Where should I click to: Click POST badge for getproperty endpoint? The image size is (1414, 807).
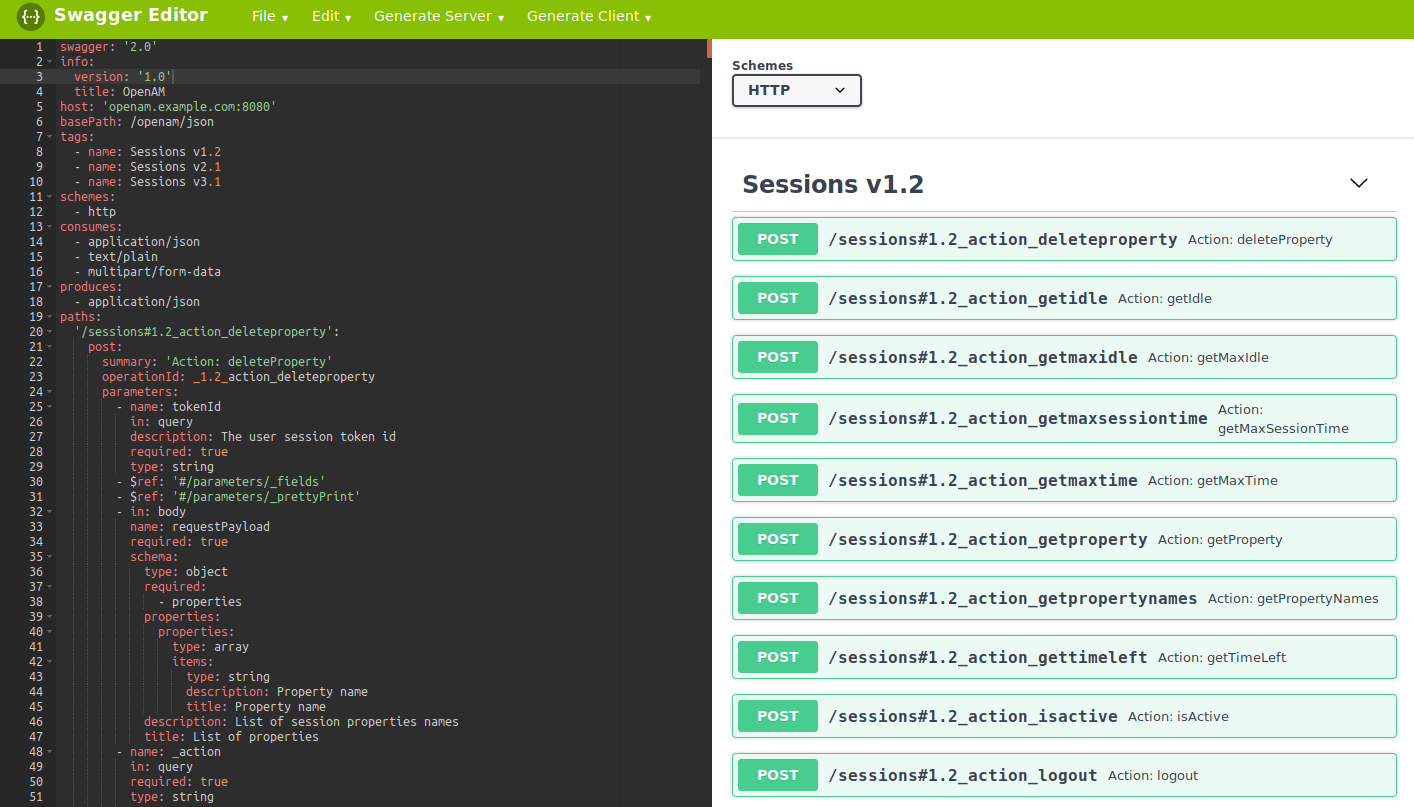777,539
